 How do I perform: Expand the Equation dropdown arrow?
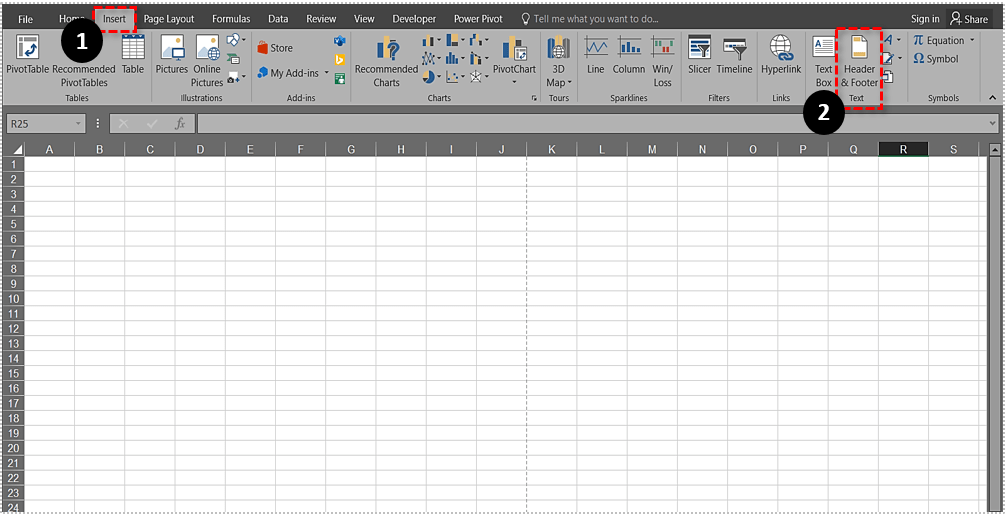(971, 41)
